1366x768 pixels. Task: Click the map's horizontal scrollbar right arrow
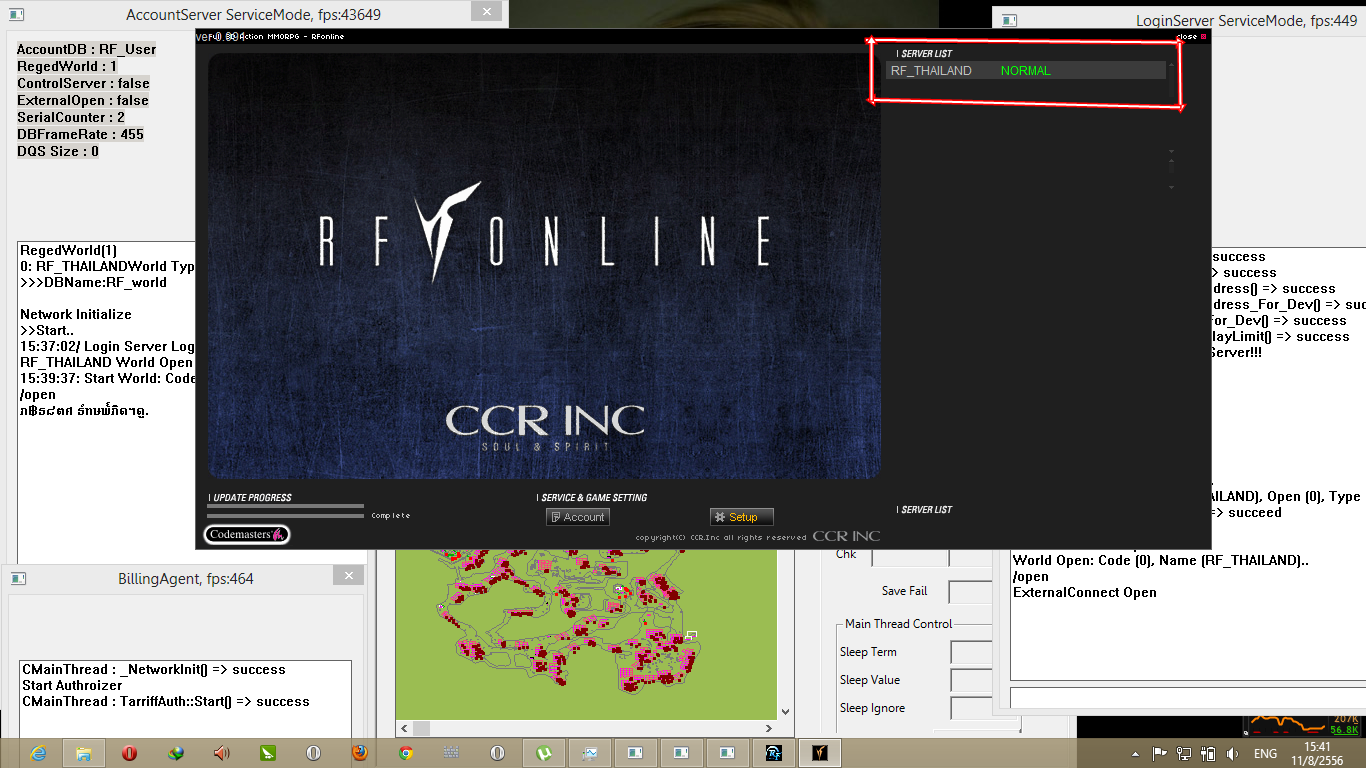coord(769,729)
